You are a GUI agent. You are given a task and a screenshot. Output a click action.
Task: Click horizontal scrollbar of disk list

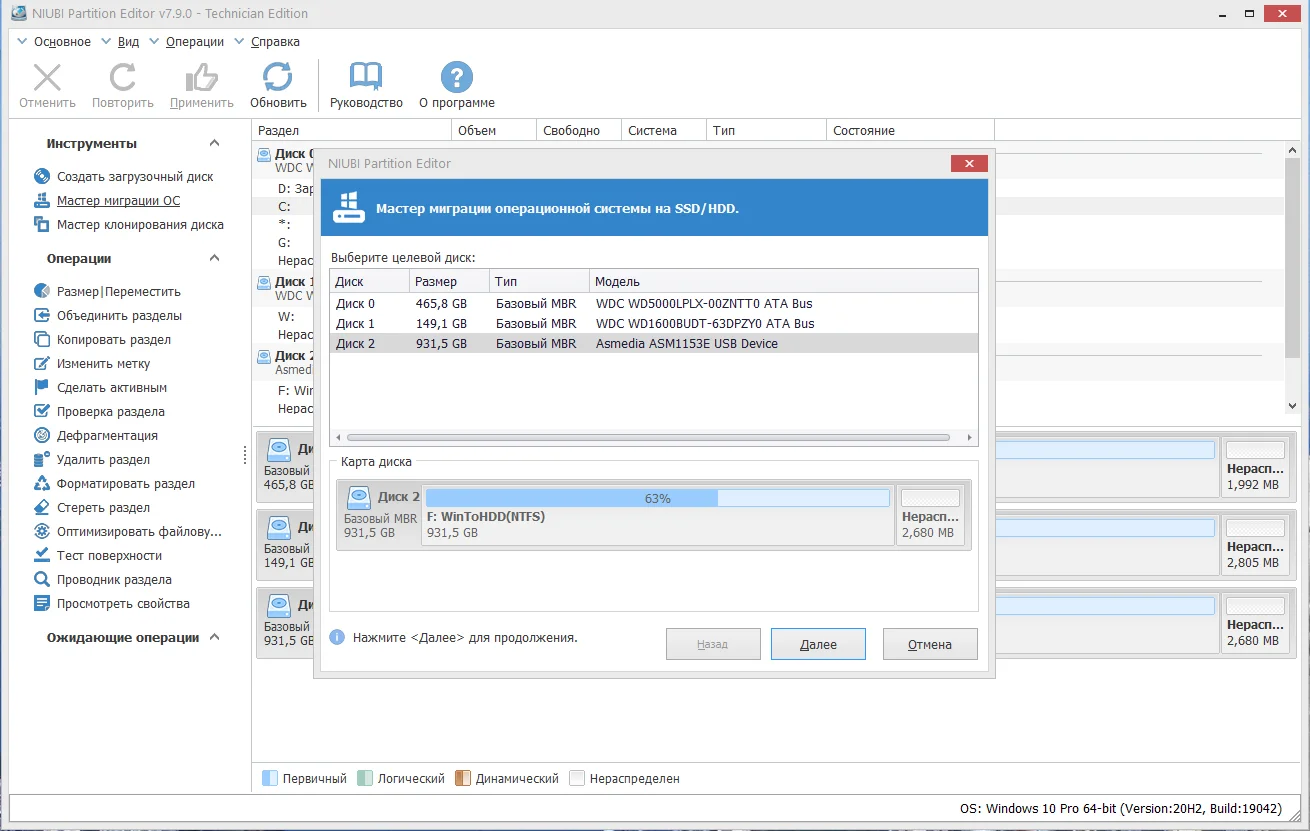tap(648, 438)
